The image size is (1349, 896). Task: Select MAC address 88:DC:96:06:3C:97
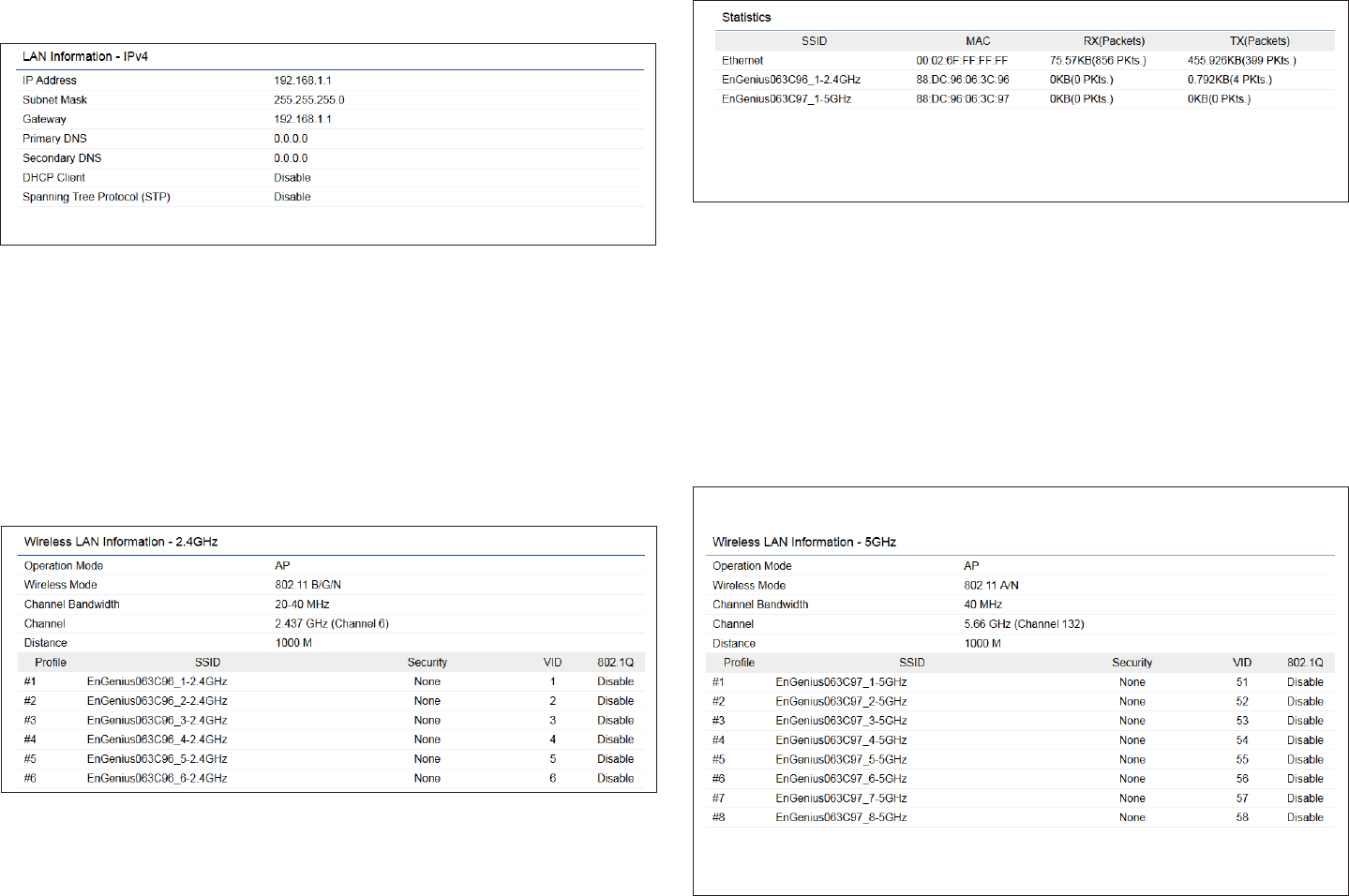[963, 98]
